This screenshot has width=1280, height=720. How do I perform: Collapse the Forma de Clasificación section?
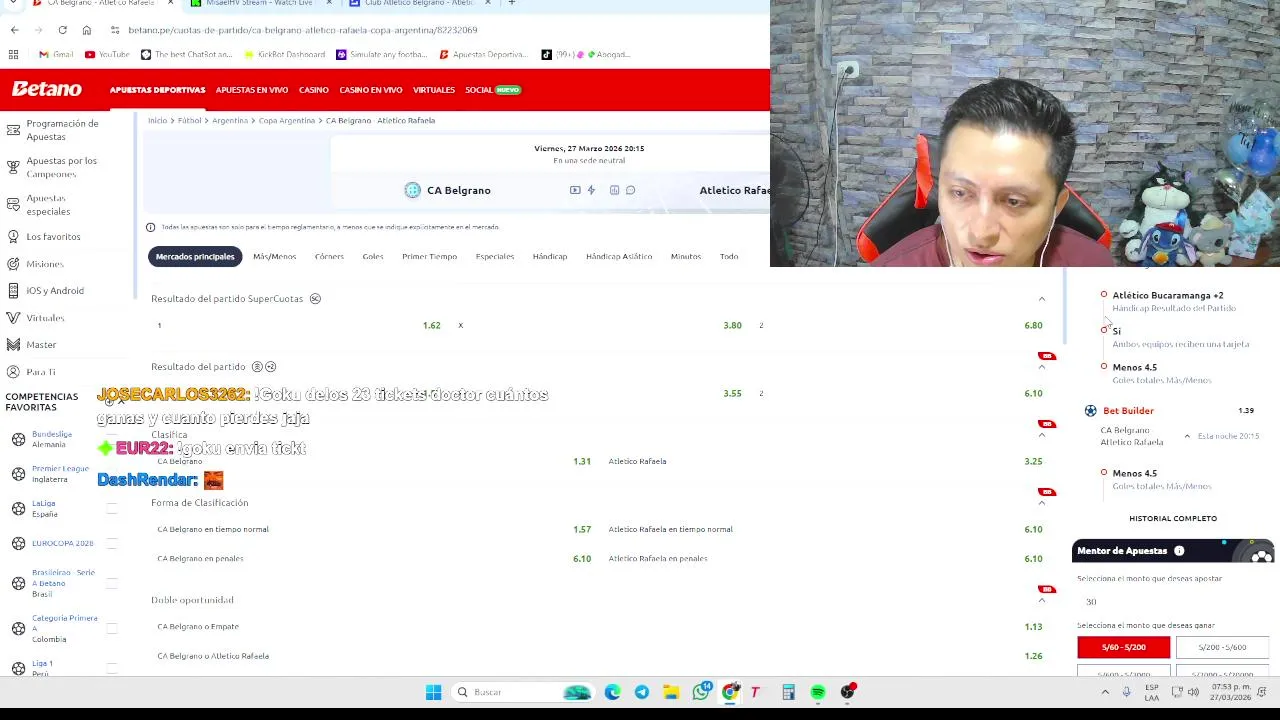point(1041,503)
